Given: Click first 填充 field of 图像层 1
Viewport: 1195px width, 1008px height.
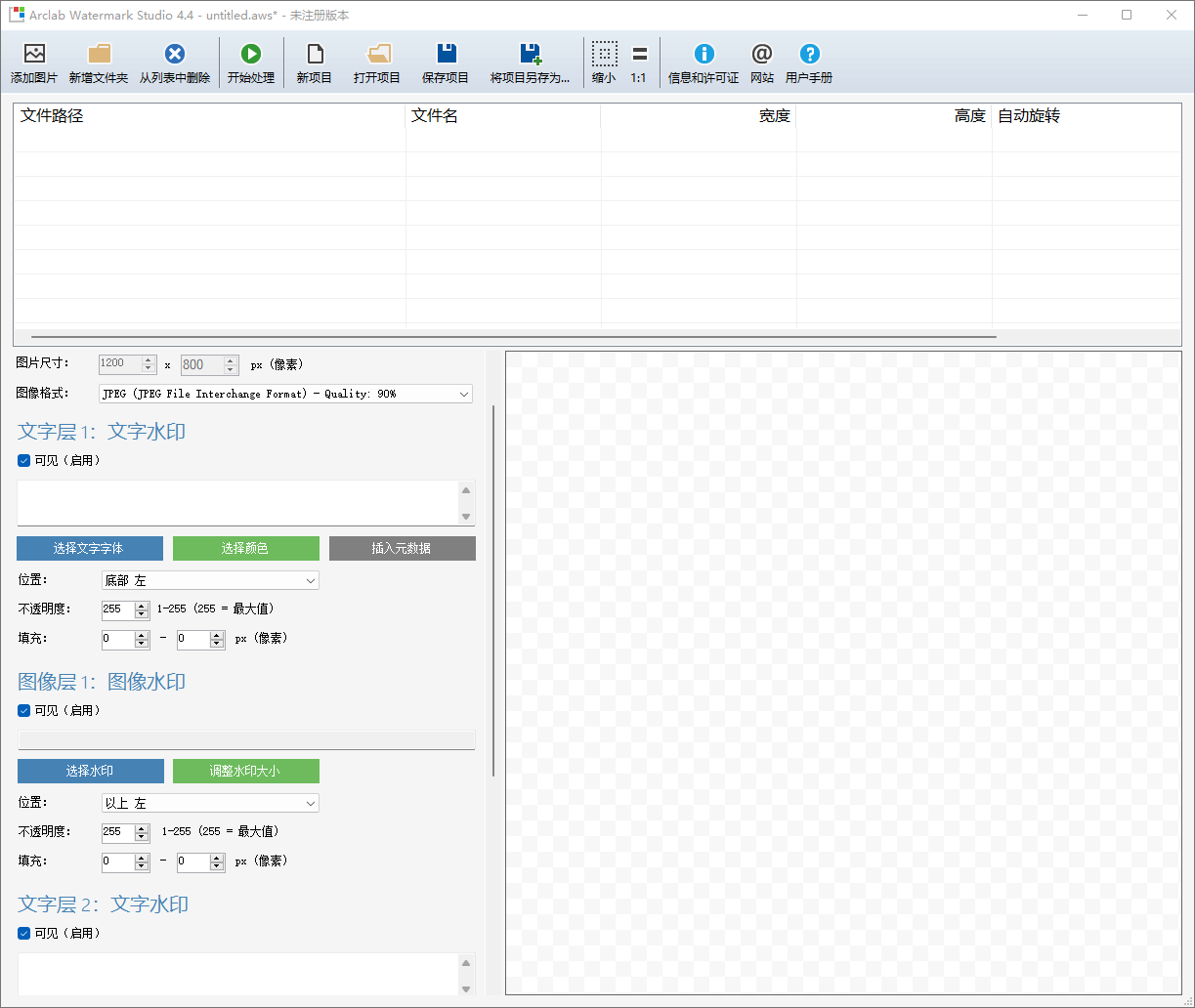Looking at the screenshot, I should pyautogui.click(x=117, y=862).
